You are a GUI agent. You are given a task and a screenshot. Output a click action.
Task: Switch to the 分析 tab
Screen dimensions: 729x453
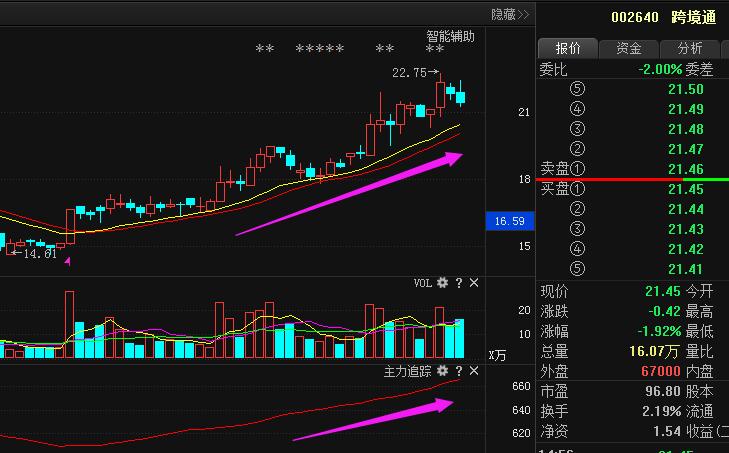pyautogui.click(x=689, y=48)
